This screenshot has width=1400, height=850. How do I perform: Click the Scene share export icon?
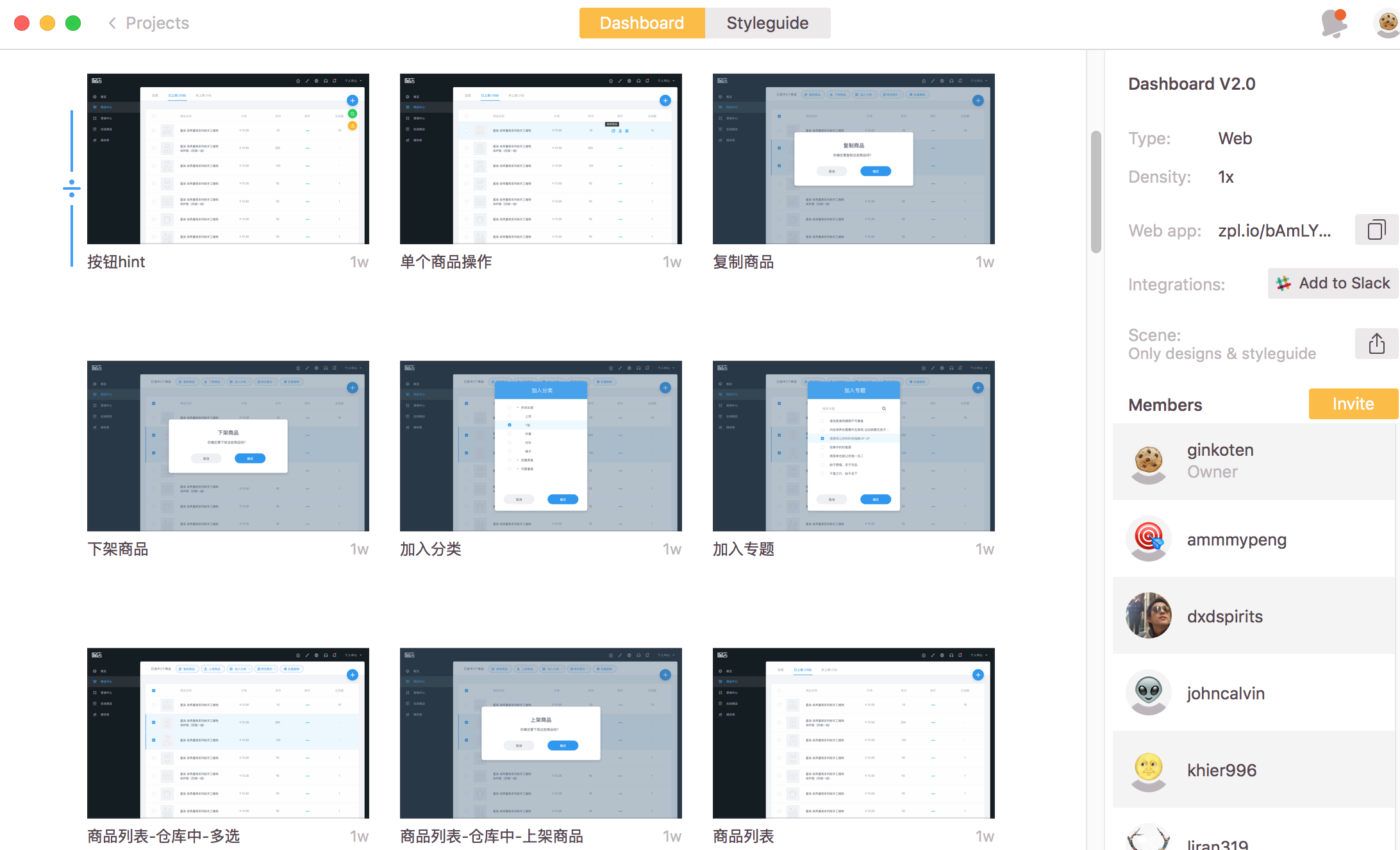tap(1376, 344)
